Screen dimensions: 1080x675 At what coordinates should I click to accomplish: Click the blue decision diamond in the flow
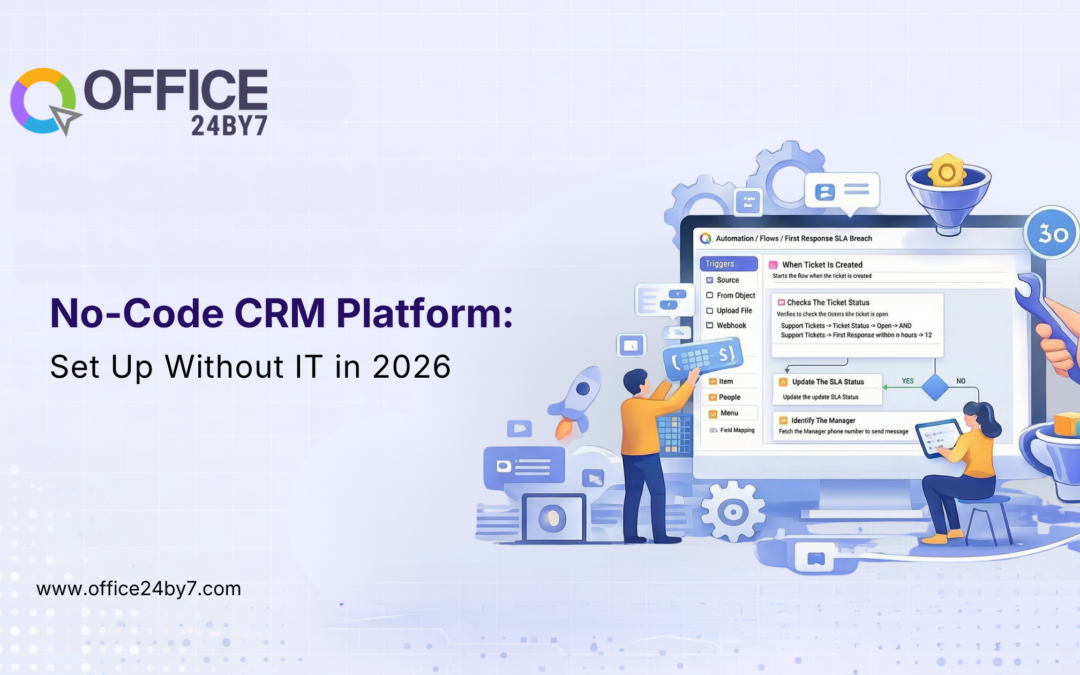934,386
